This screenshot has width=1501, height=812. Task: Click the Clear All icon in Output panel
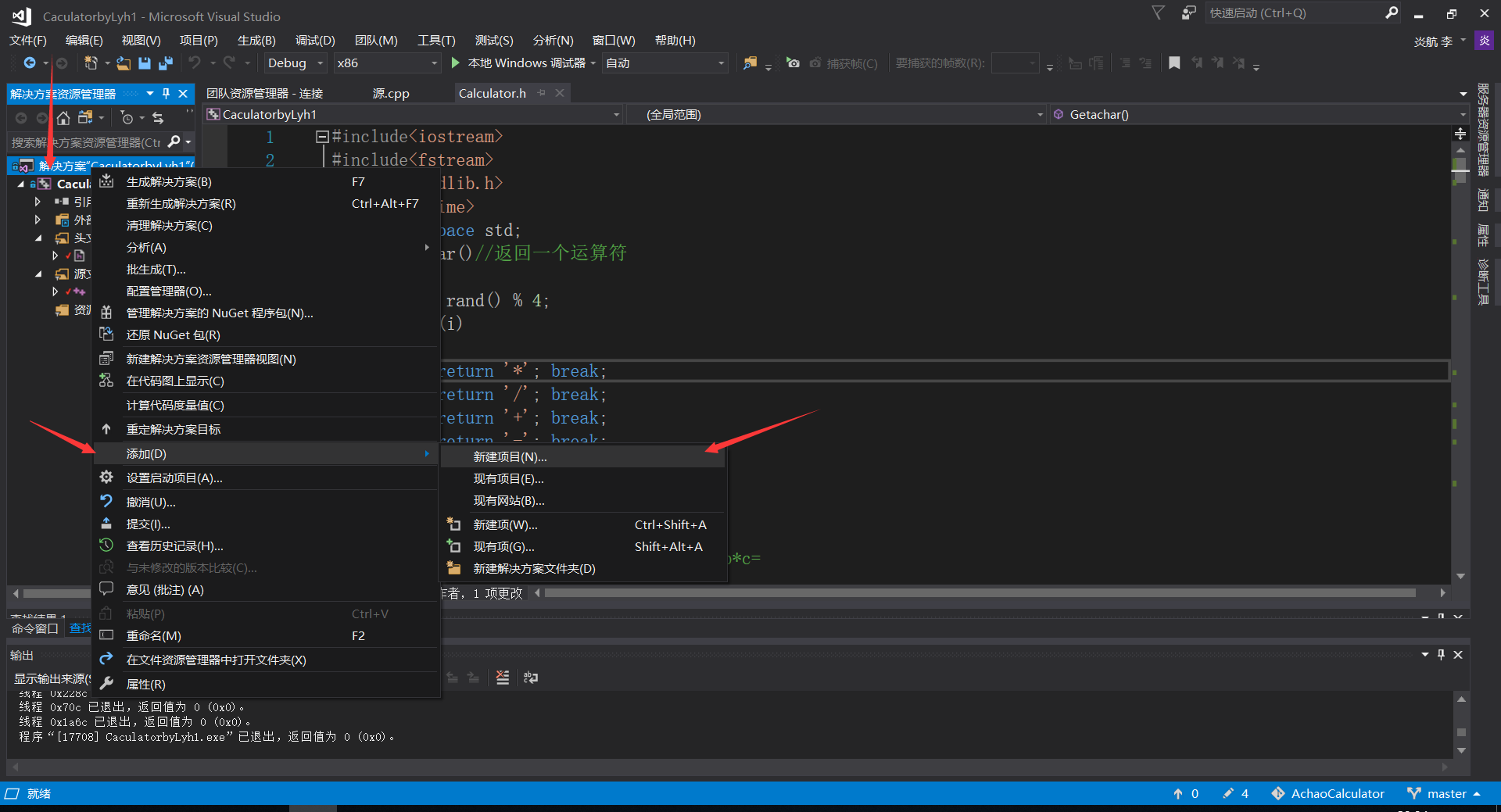503,678
